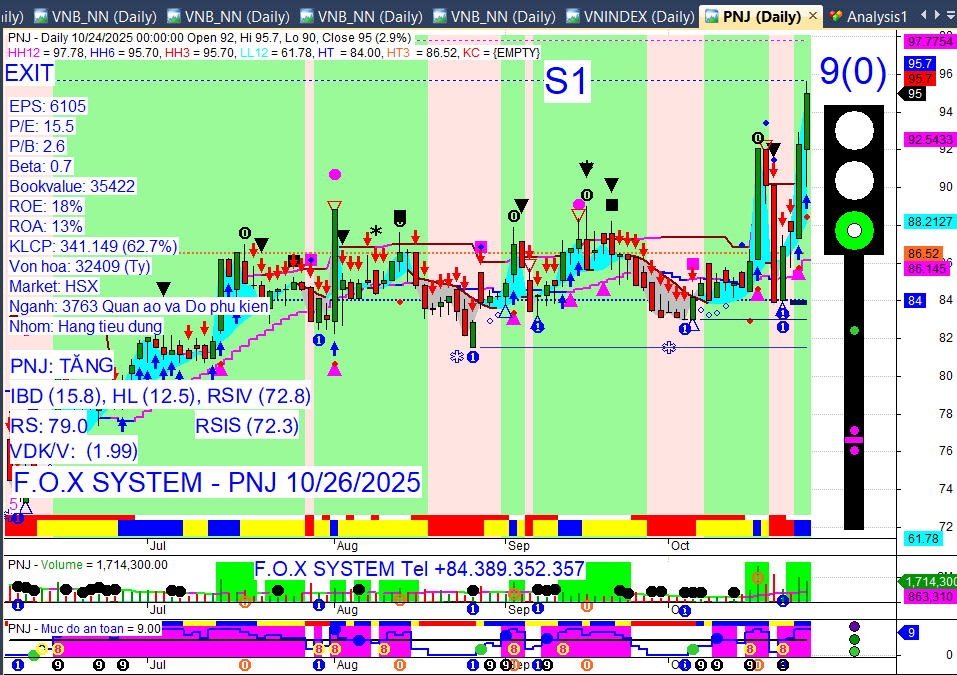Screen dimensions: 957x675
Task: Click the VDK/V: (1.99) value
Action: [74, 451]
